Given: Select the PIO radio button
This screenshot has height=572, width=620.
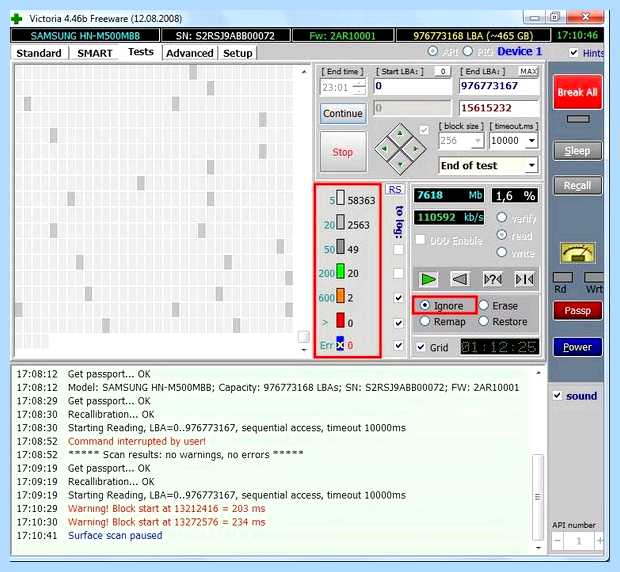Looking at the screenshot, I should click(468, 51).
